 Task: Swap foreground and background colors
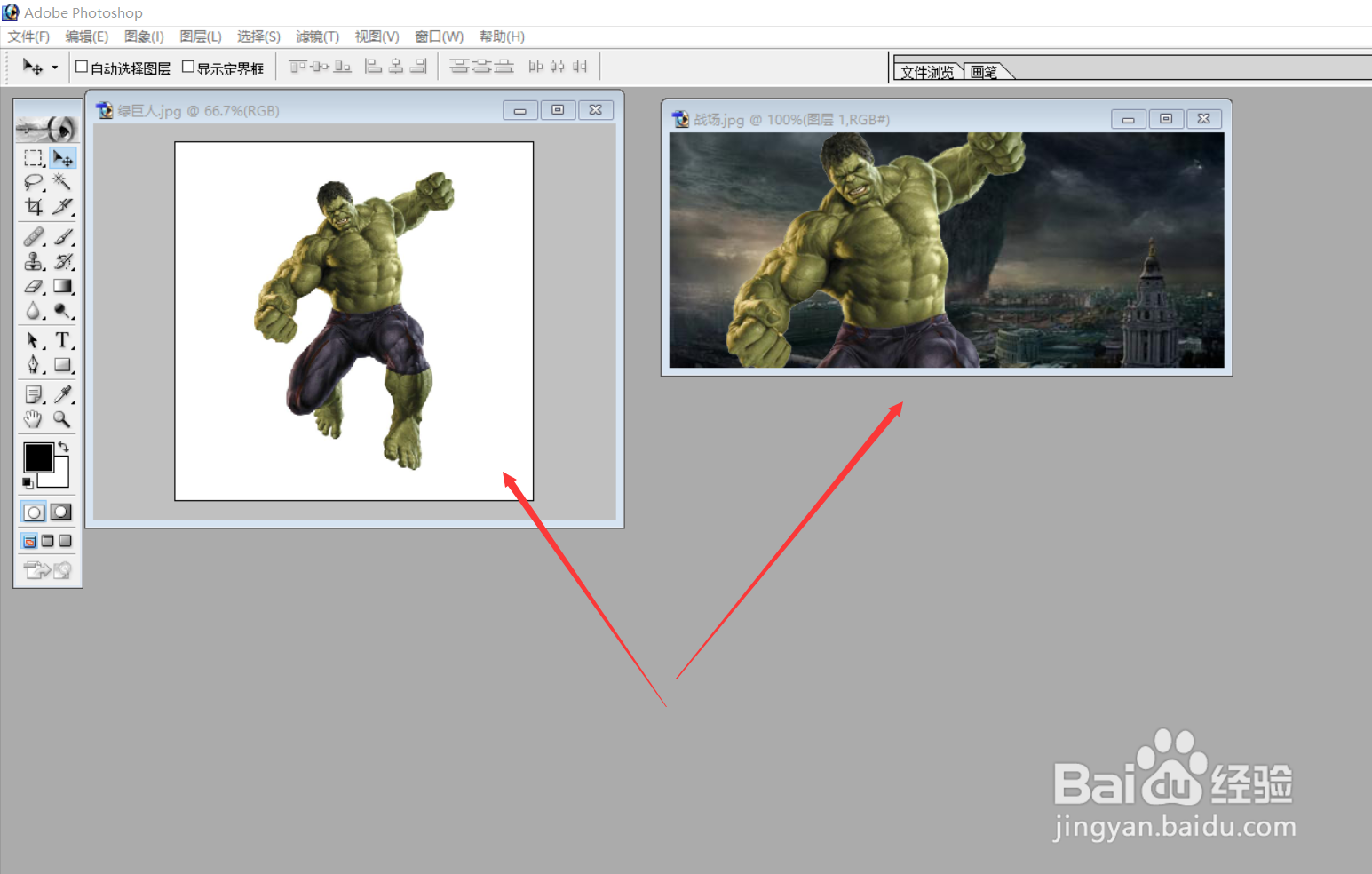point(63,447)
